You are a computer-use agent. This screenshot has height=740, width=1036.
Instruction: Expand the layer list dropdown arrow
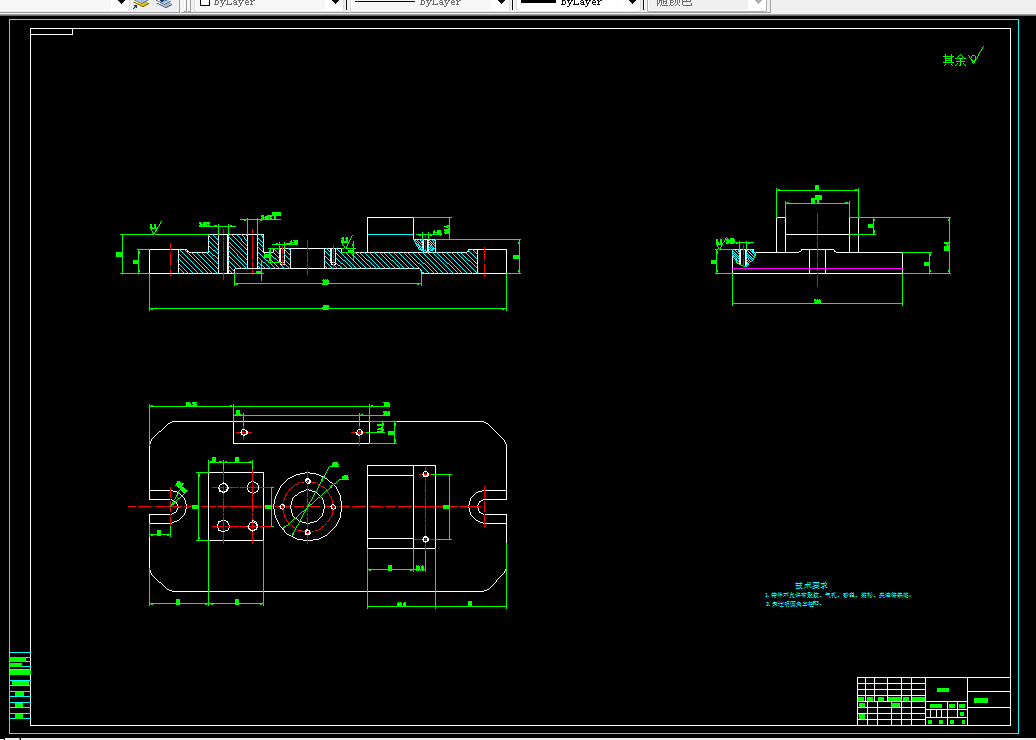120,3
